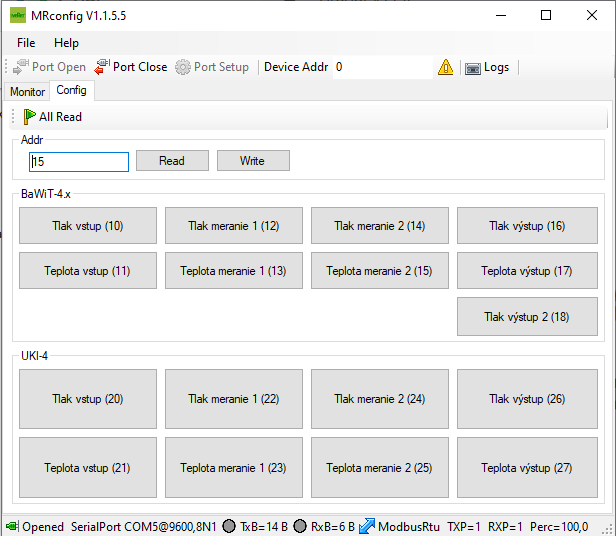
Task: Open the Help menu
Action: [x=66, y=43]
